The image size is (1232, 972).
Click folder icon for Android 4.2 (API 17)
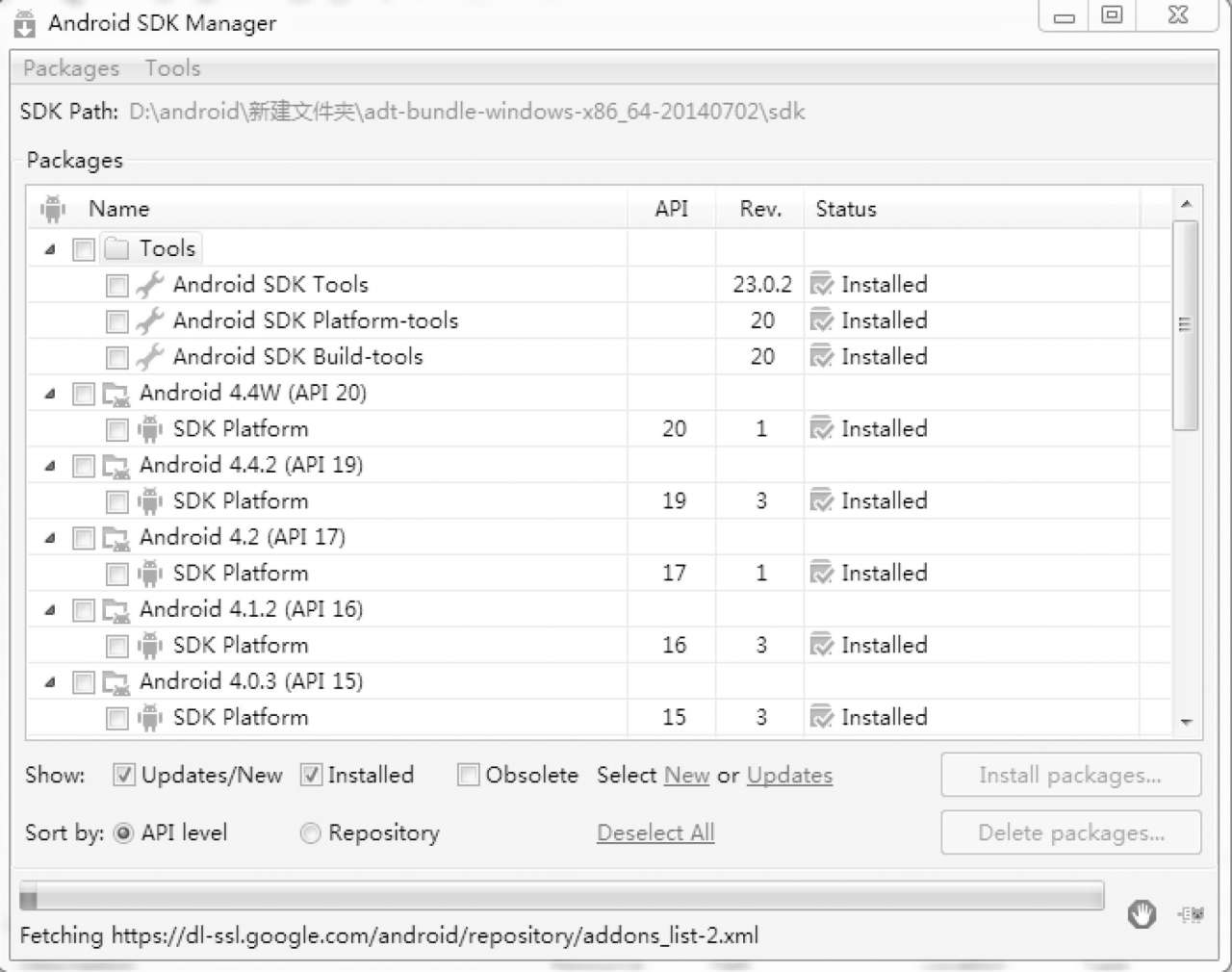click(x=116, y=538)
